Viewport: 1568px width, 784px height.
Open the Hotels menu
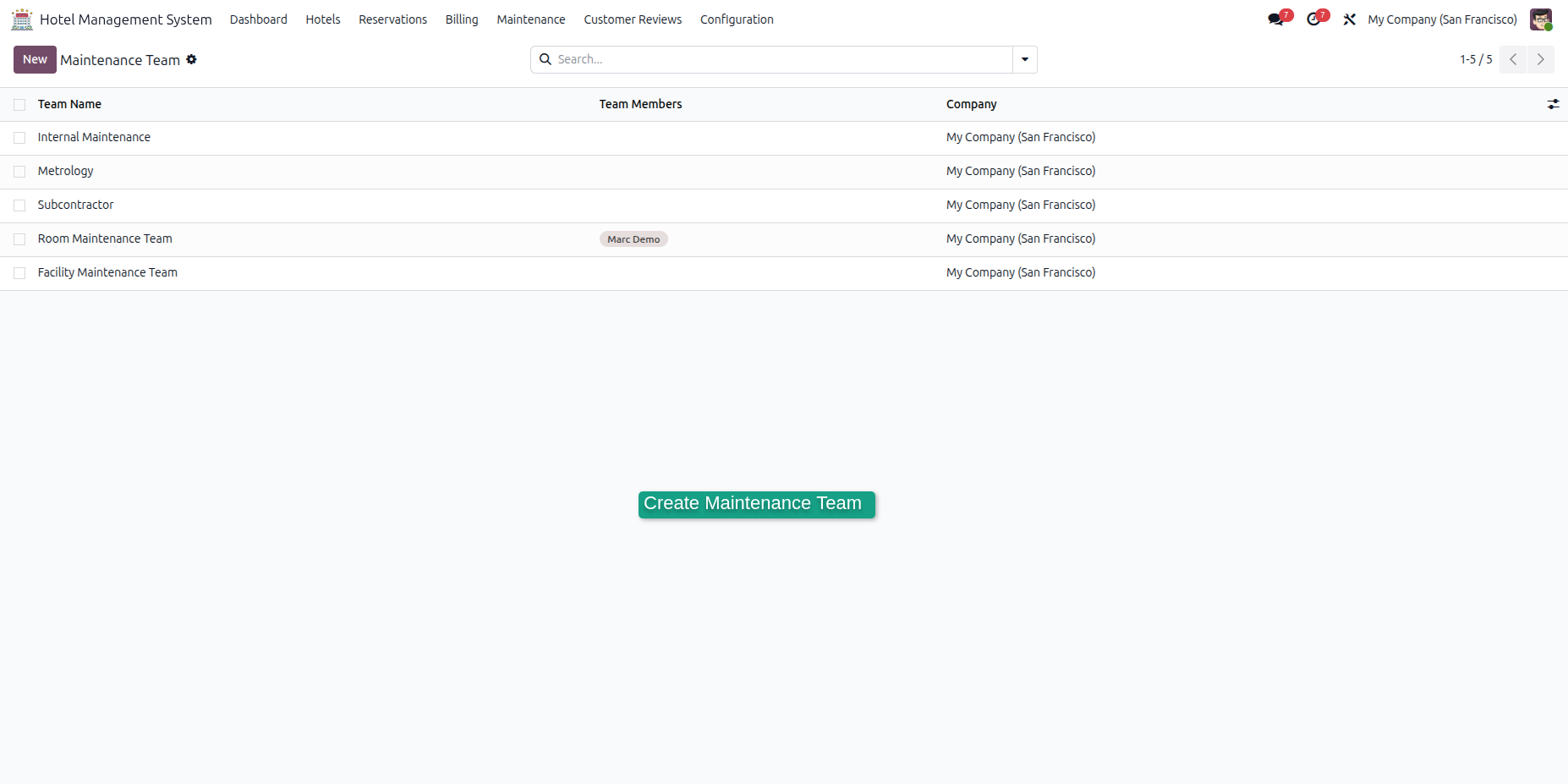(323, 19)
